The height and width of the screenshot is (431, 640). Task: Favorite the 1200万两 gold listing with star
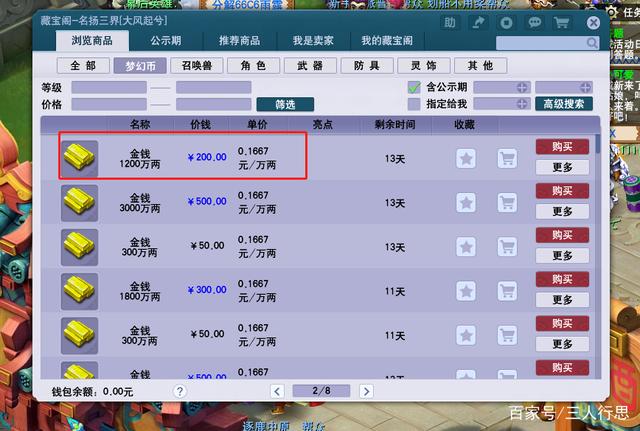click(x=466, y=158)
